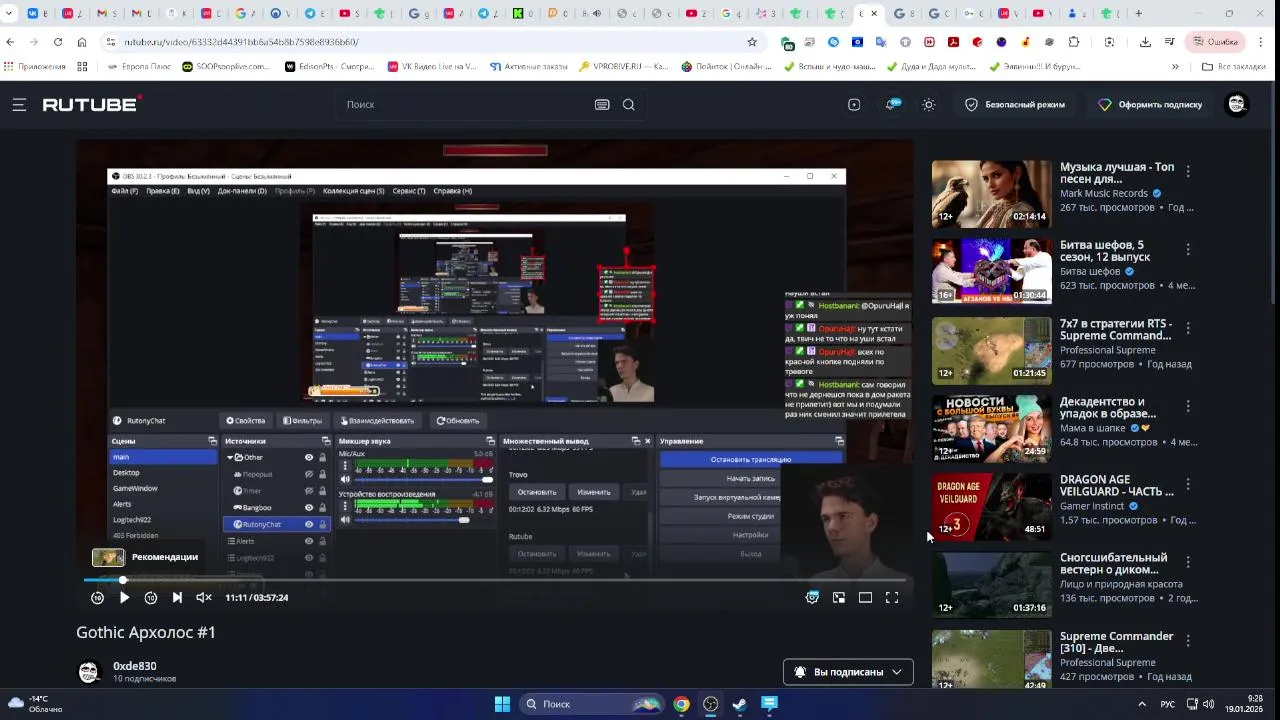
Task: Open the upload video icon in header
Action: pos(854,104)
